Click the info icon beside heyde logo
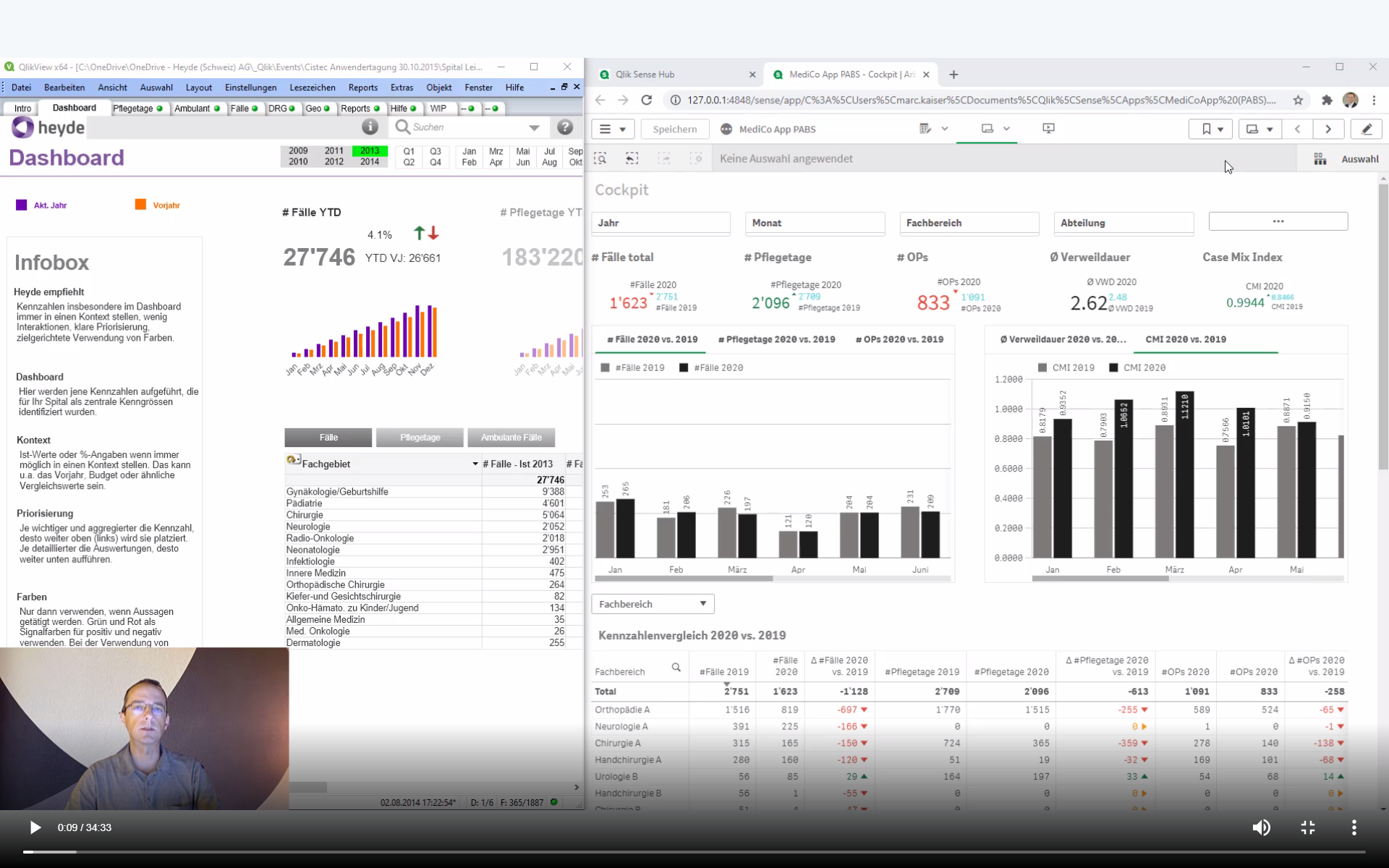1389x868 pixels. coord(370,127)
